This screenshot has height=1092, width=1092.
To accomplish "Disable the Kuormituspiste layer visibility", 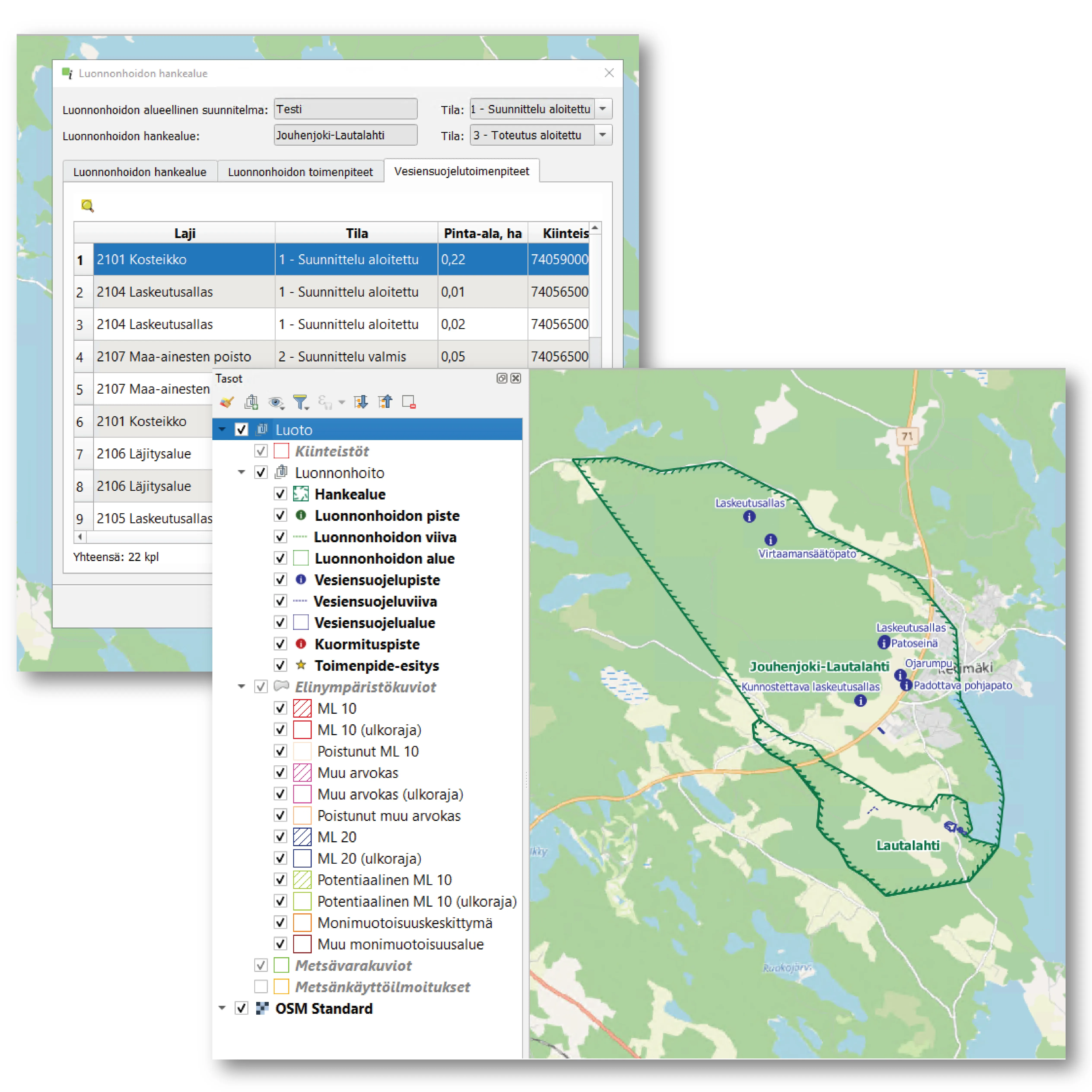I will pos(280,644).
